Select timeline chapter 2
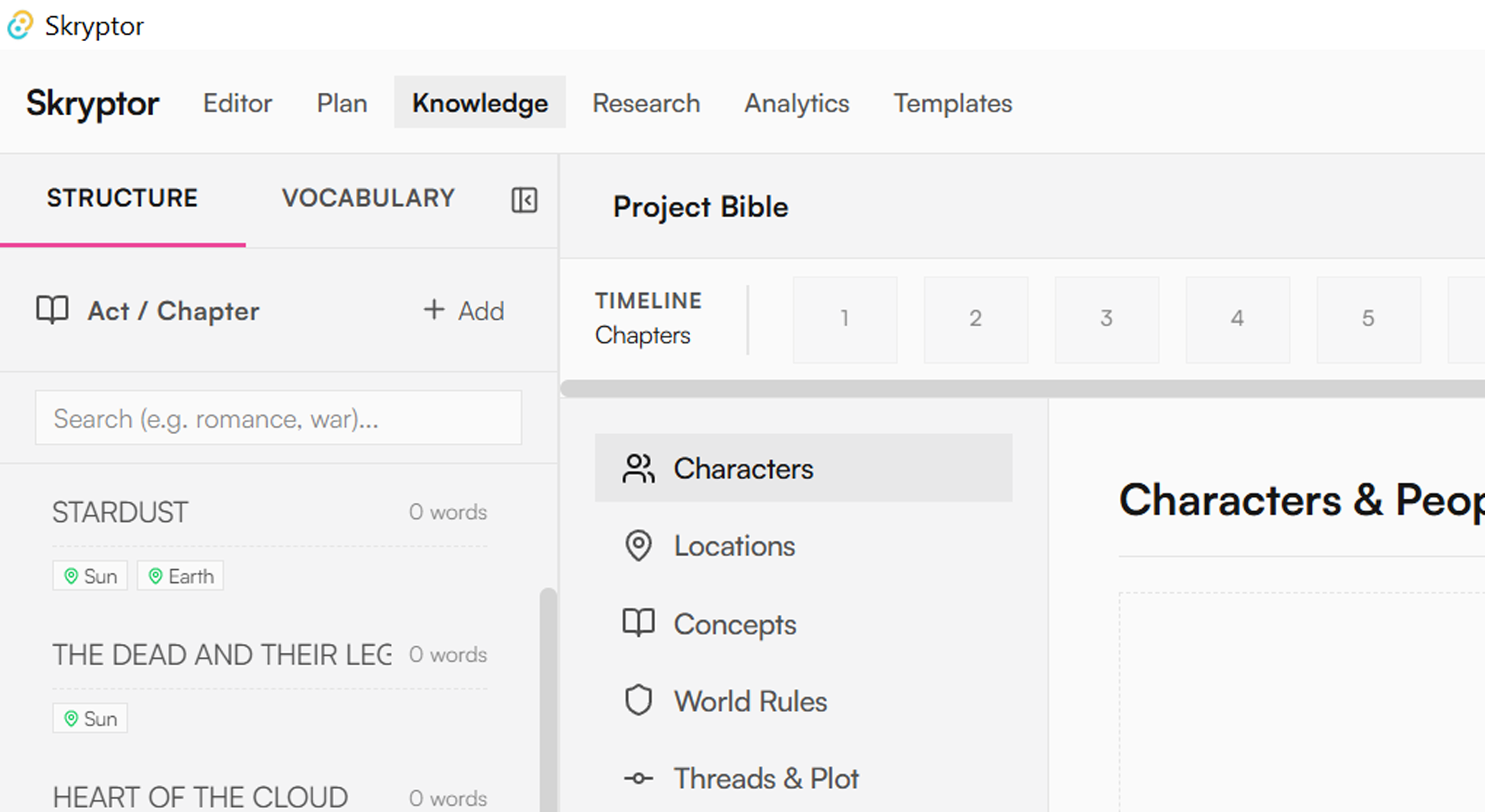This screenshot has width=1485, height=812. (975, 319)
